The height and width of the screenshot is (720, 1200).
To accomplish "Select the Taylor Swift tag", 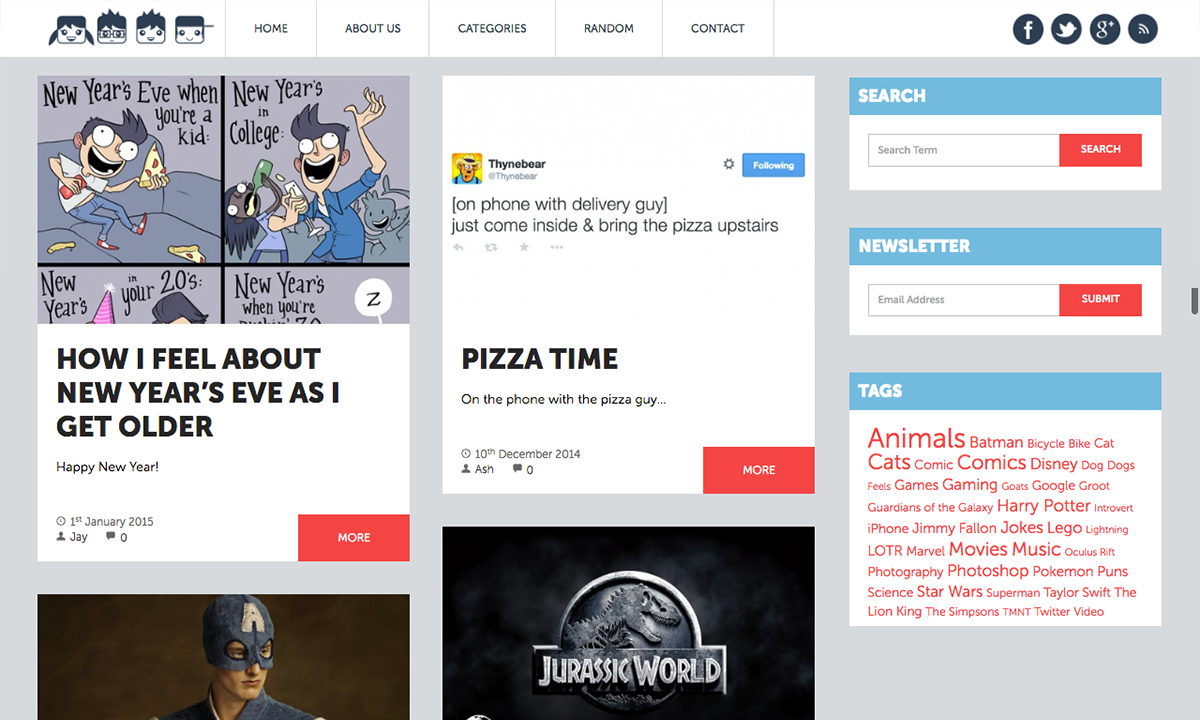I will click(1077, 592).
